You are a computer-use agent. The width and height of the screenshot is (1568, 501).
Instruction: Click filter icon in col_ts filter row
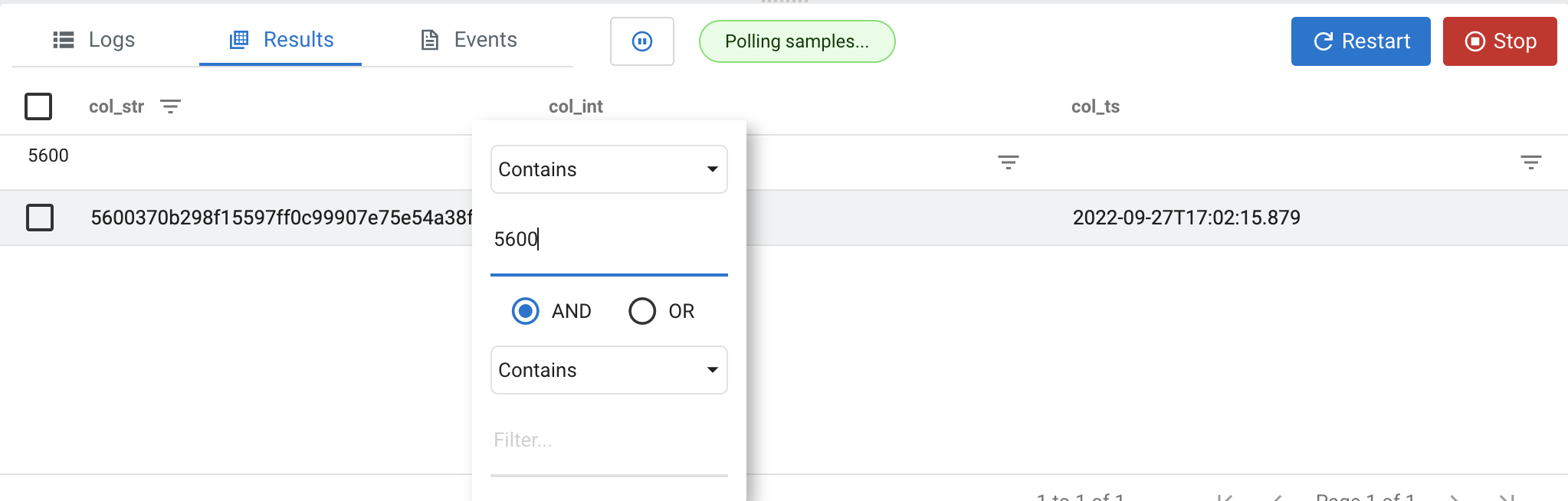1531,162
